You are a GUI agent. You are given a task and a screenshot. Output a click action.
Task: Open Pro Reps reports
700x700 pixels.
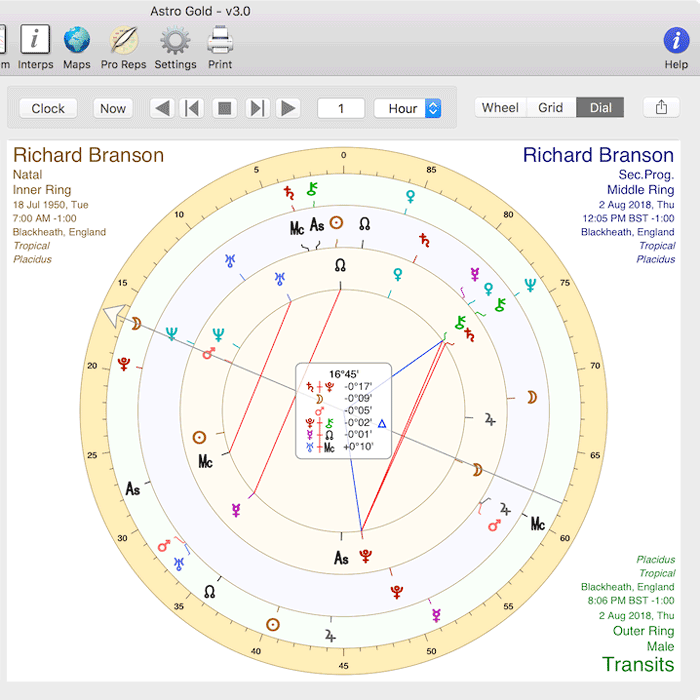click(x=124, y=47)
